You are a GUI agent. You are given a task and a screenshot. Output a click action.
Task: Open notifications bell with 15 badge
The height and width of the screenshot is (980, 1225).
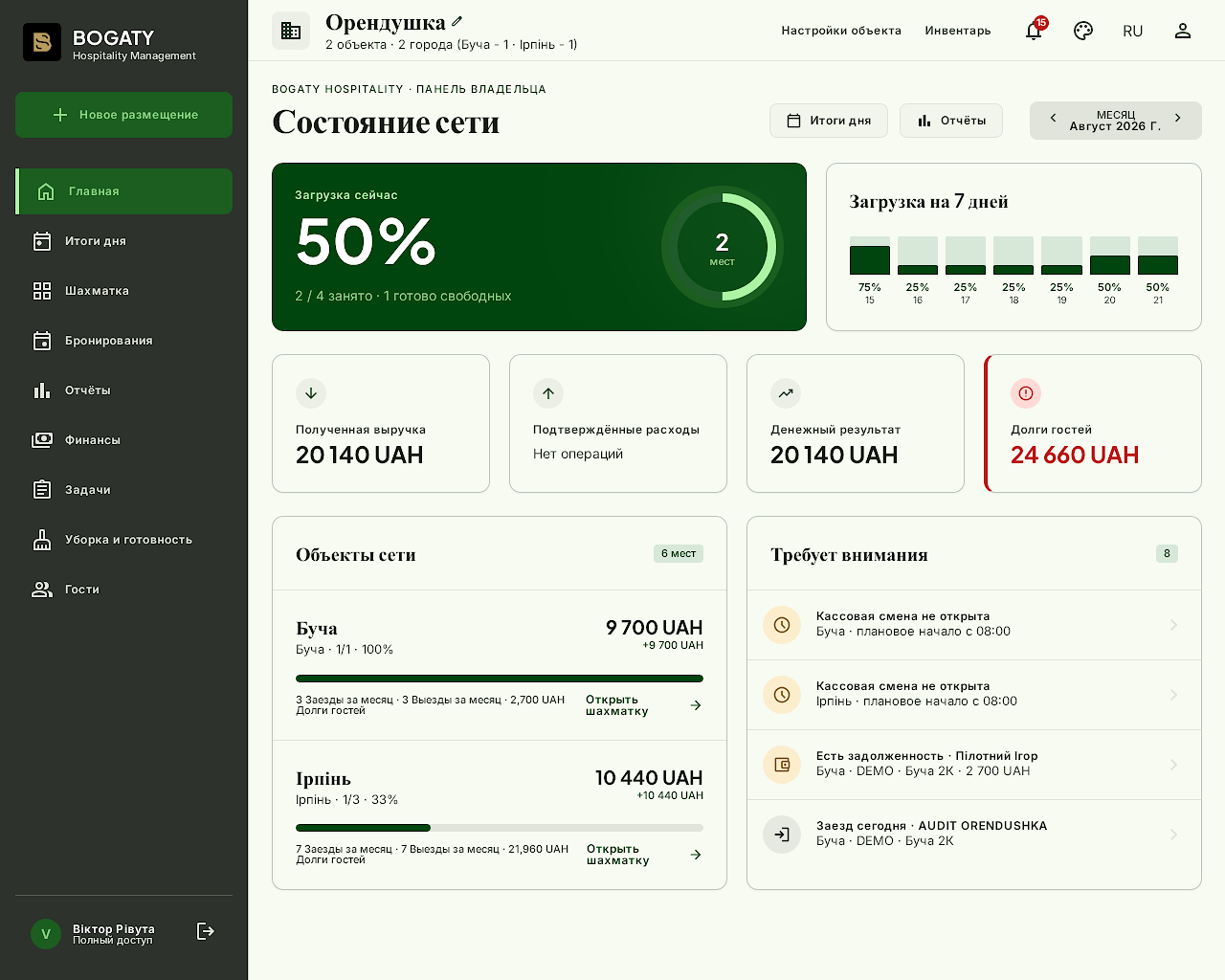click(x=1034, y=31)
